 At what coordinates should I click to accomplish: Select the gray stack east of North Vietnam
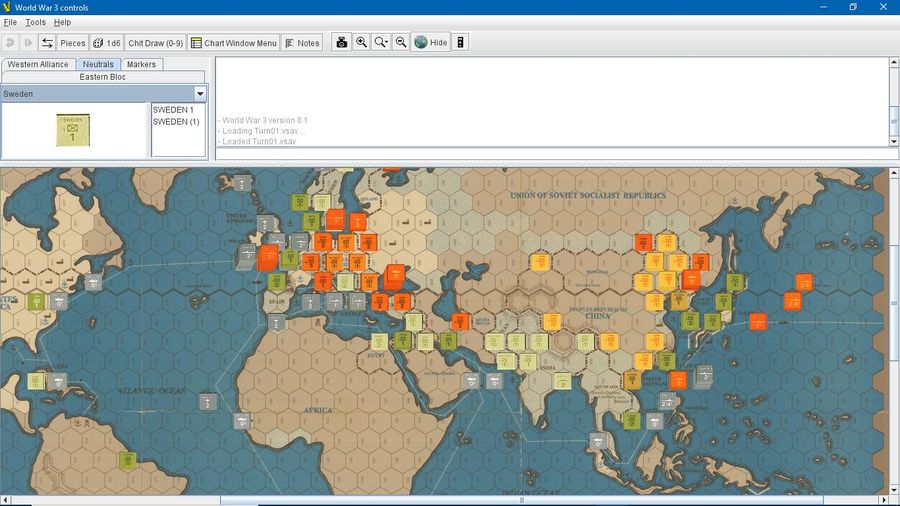coord(703,376)
